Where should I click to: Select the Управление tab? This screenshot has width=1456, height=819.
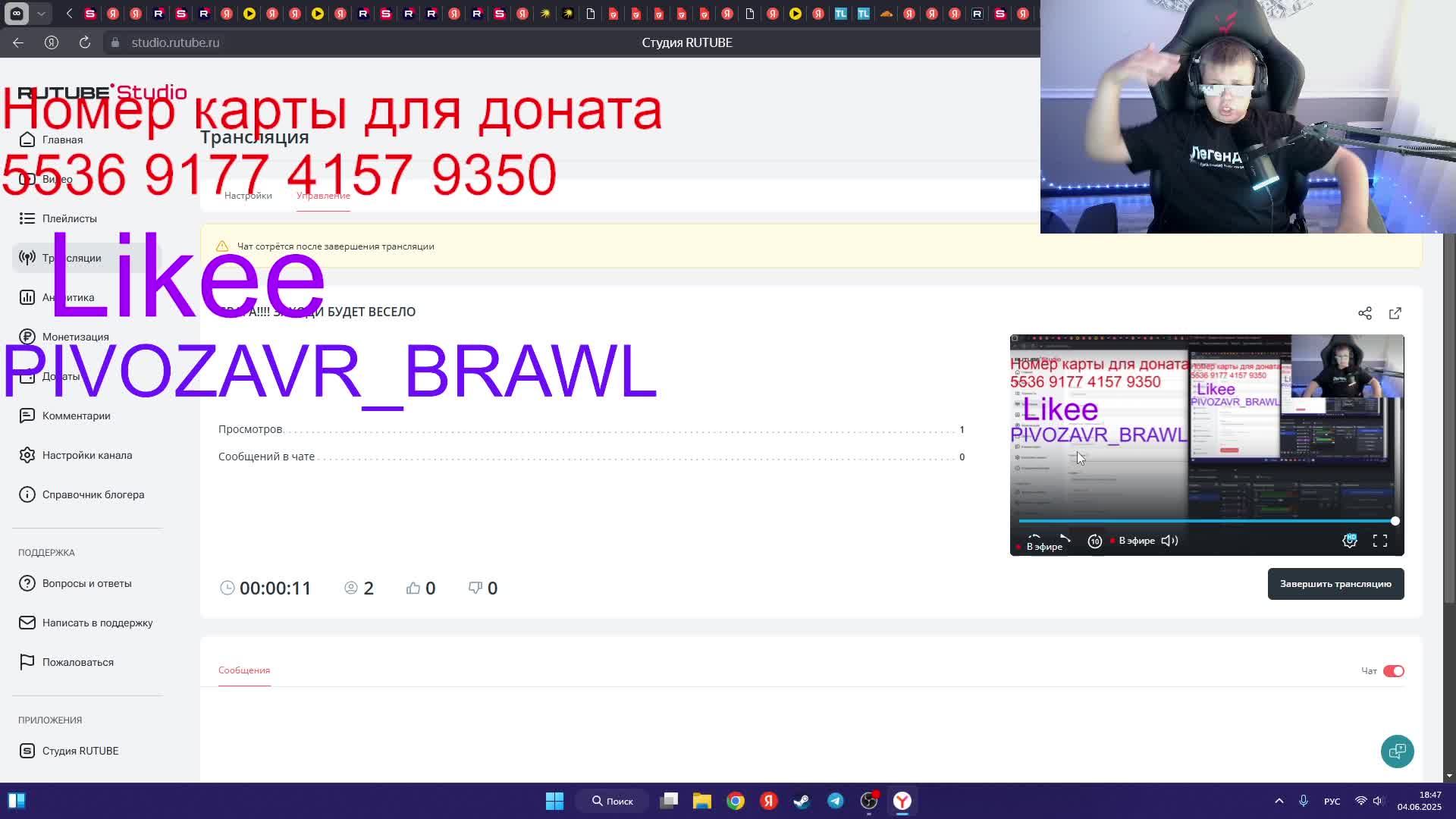pyautogui.click(x=323, y=196)
